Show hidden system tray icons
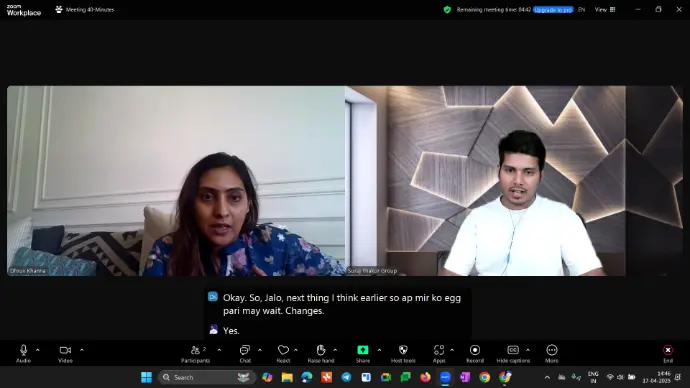The image size is (690, 388). [547, 377]
